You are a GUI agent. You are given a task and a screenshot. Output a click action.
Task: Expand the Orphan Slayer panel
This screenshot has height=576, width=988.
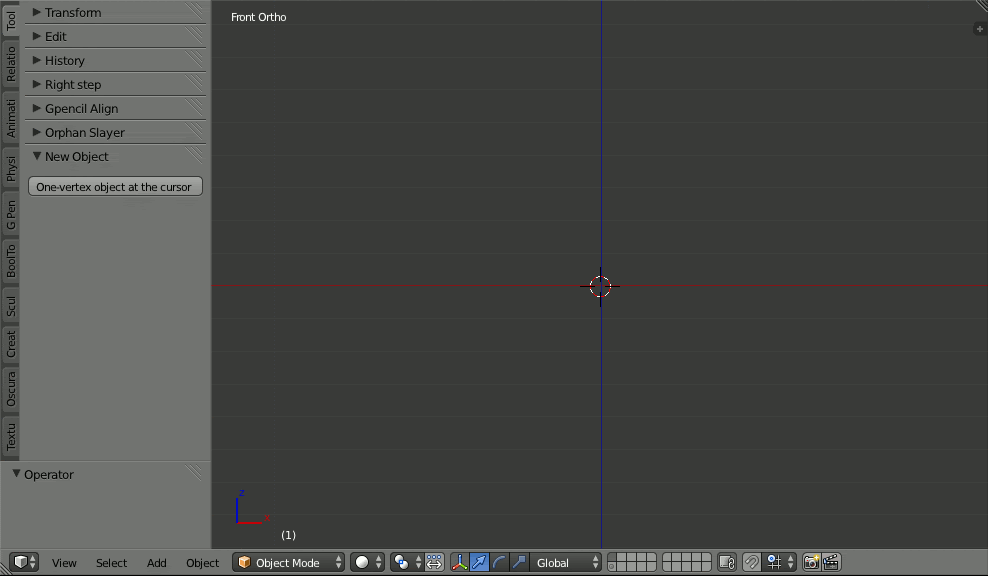tap(115, 132)
